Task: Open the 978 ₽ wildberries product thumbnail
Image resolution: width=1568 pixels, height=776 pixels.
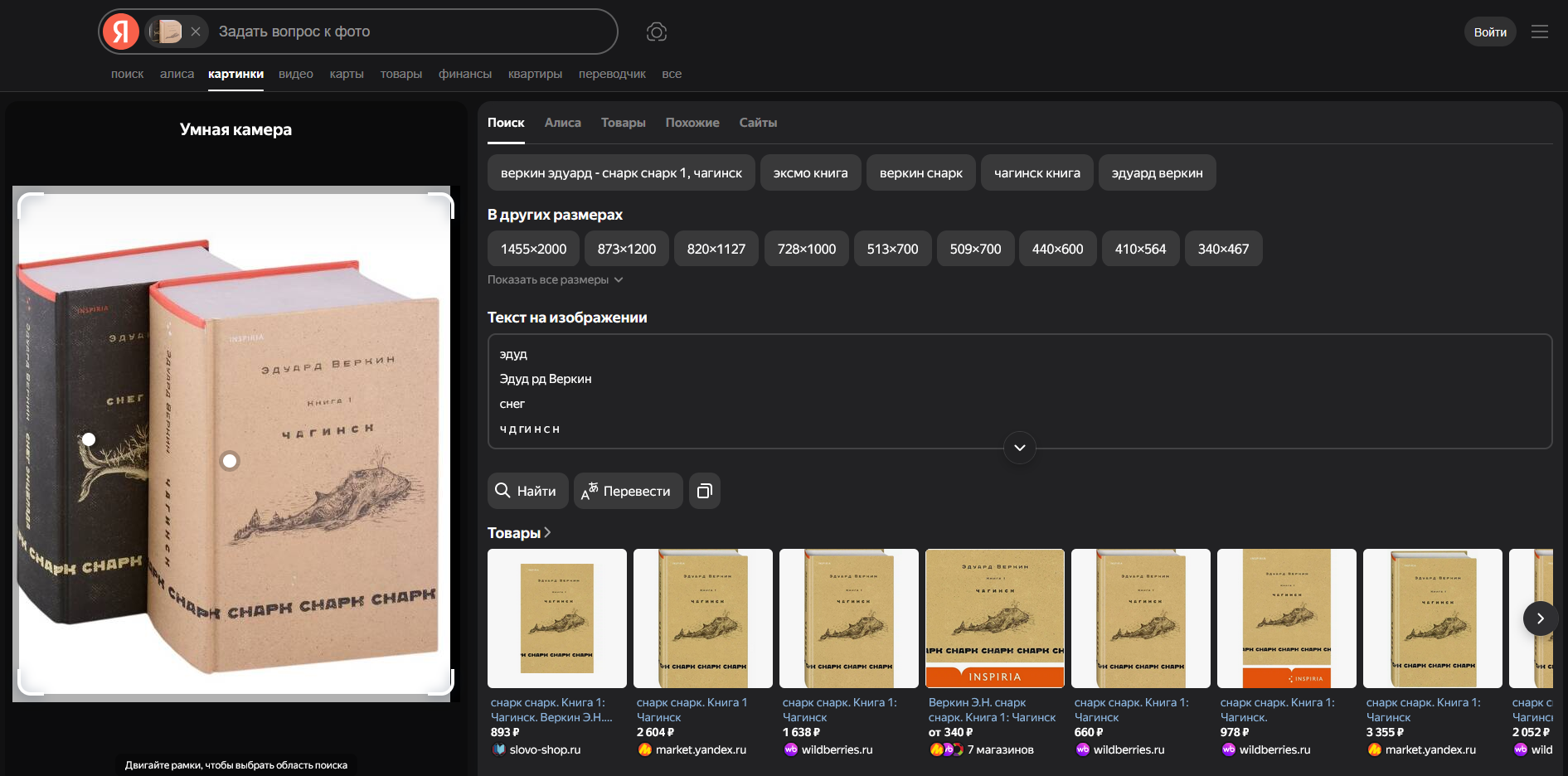Action: (1287, 618)
